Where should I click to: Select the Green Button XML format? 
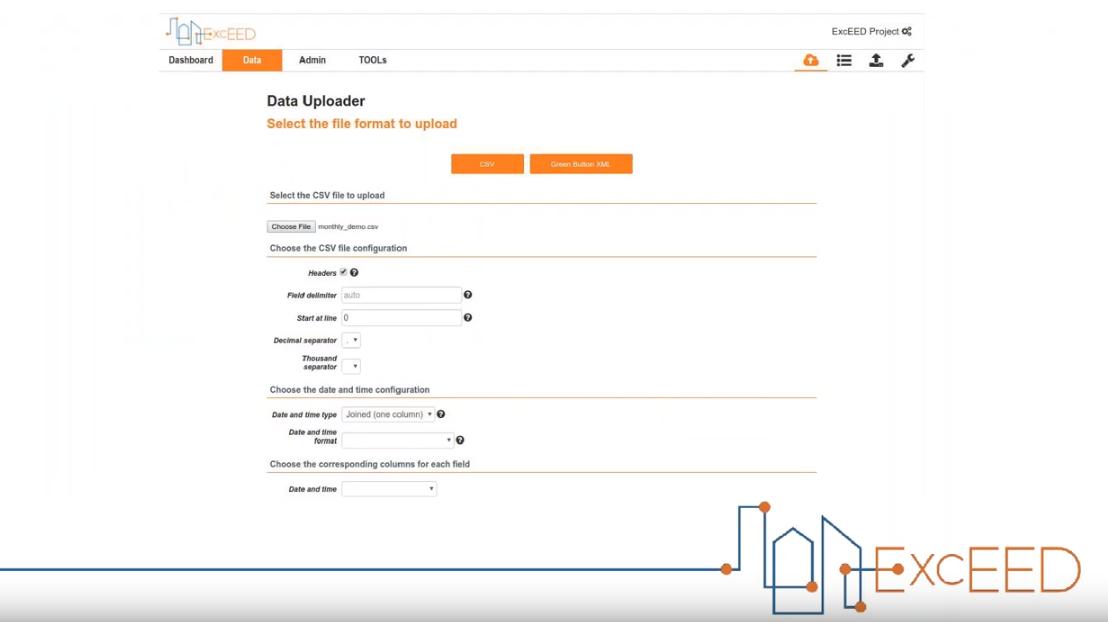pyautogui.click(x=583, y=162)
